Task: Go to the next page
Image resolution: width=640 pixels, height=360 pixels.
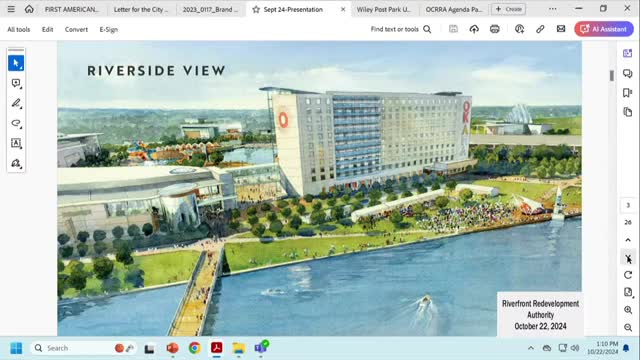Action: 628,258
